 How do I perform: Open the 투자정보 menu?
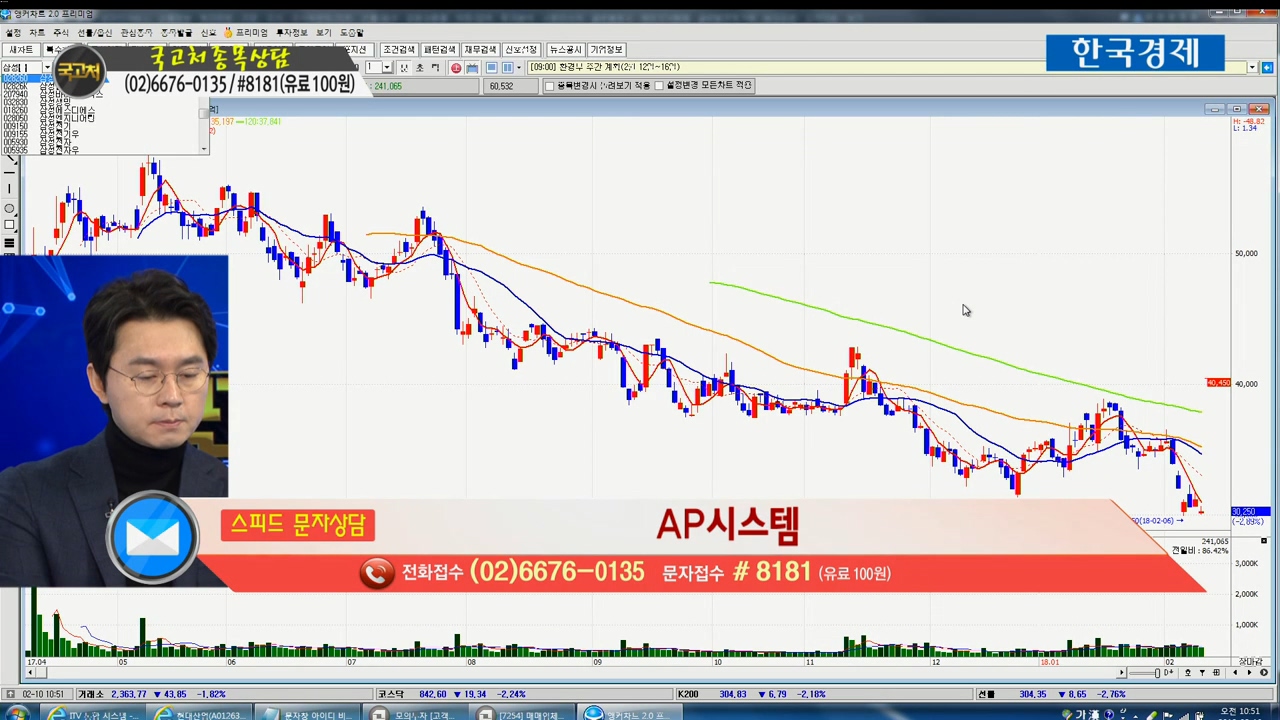tap(291, 33)
